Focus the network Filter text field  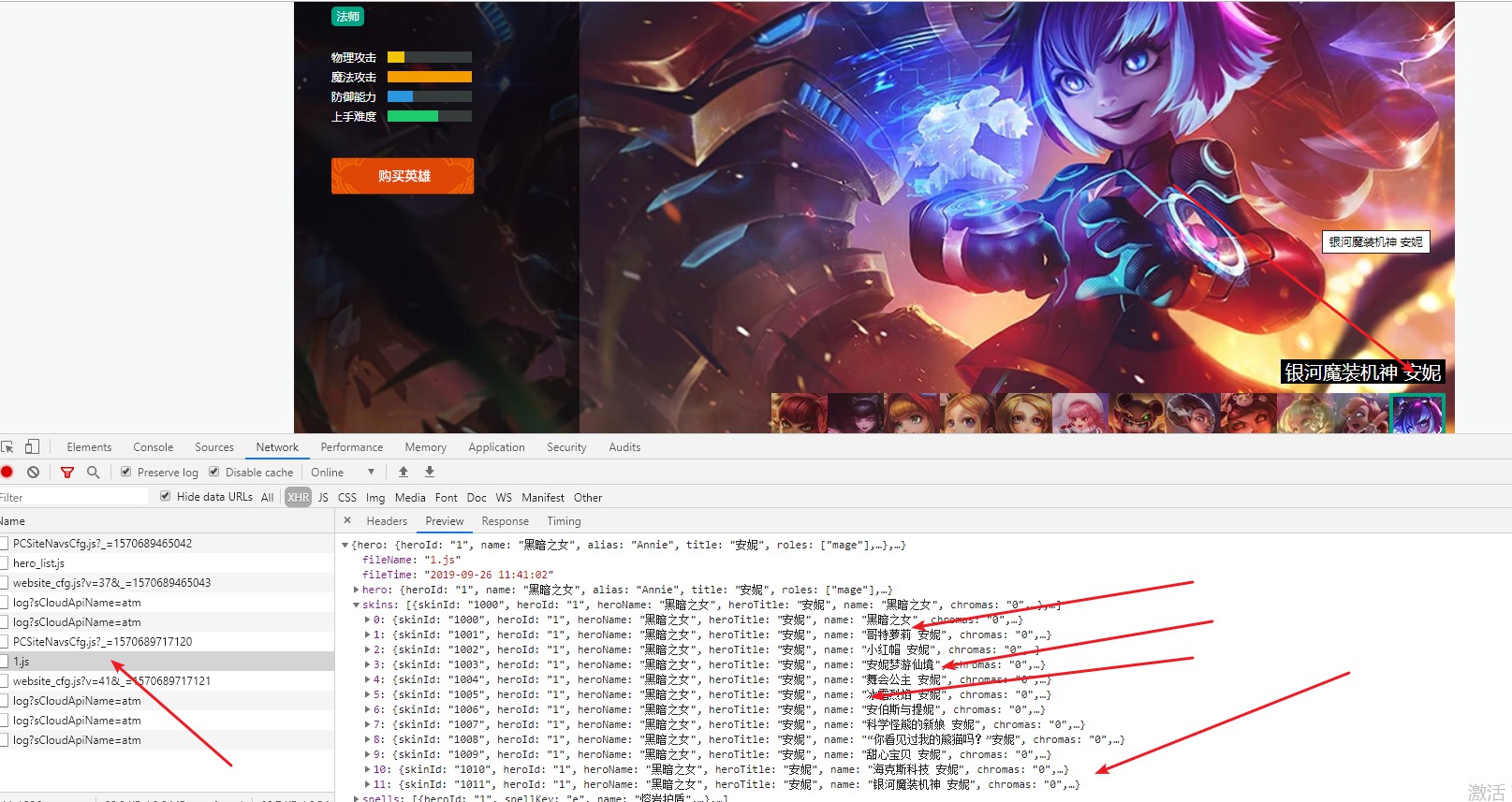coord(74,497)
